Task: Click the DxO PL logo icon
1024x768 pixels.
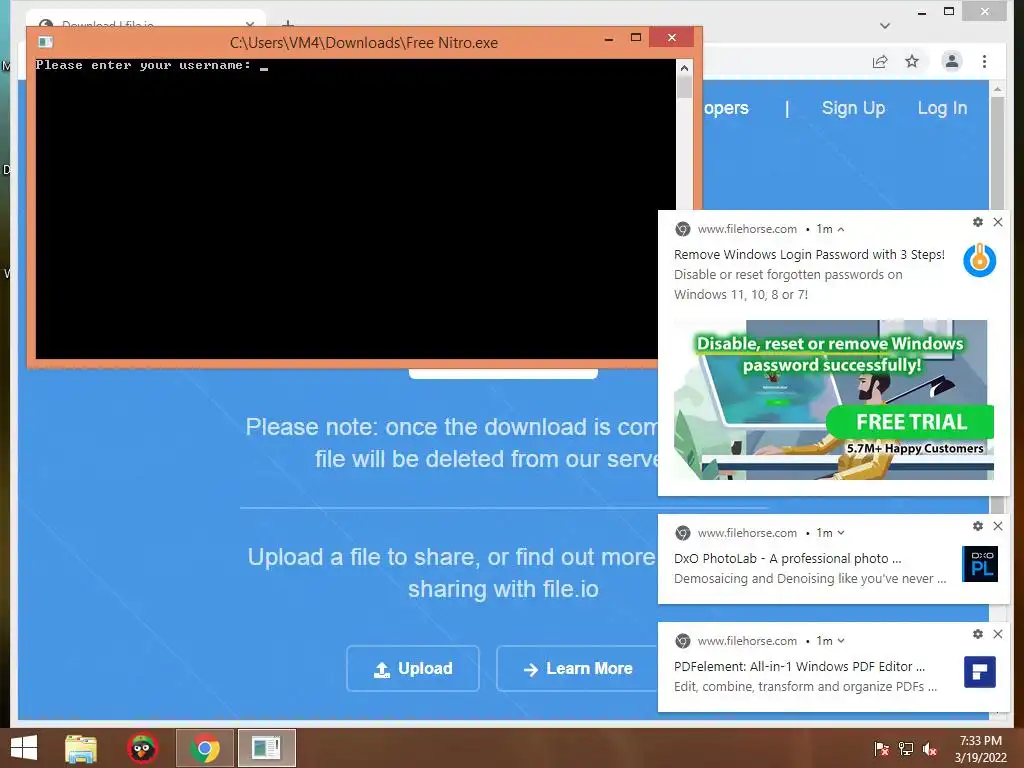Action: pyautogui.click(x=980, y=564)
